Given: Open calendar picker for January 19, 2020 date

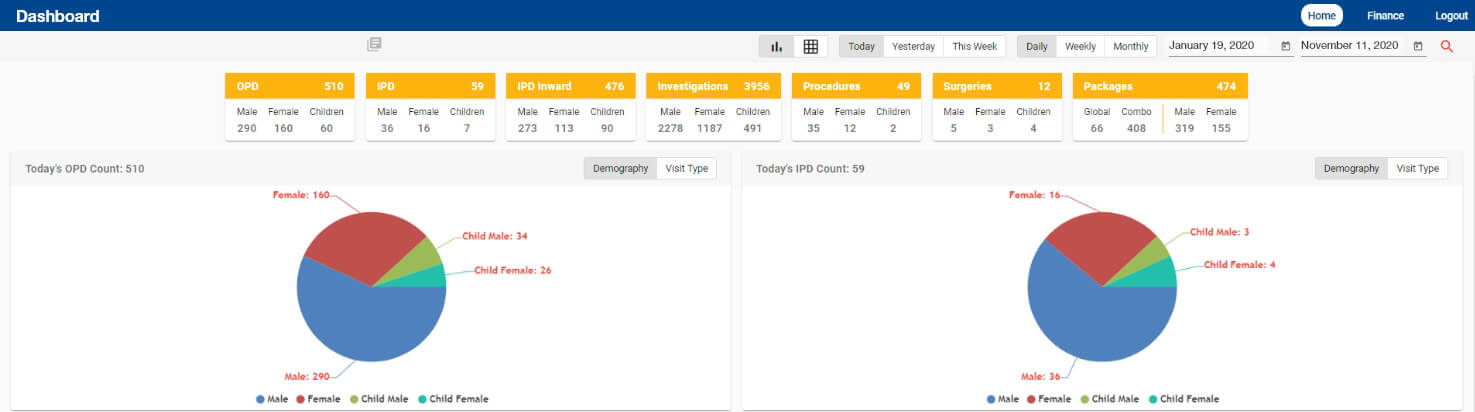Looking at the screenshot, I should pos(1285,46).
